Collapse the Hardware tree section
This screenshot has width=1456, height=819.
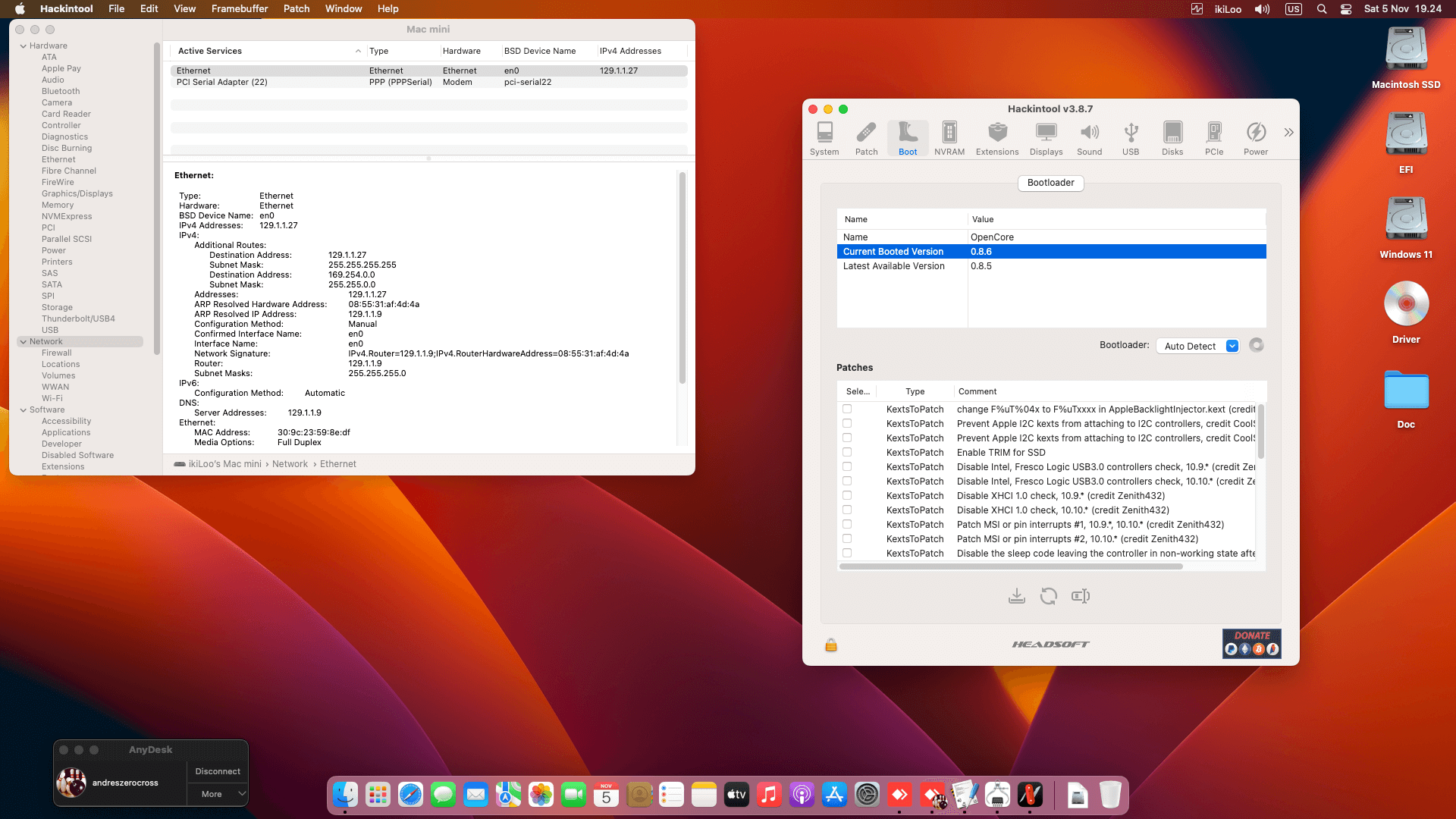[24, 46]
